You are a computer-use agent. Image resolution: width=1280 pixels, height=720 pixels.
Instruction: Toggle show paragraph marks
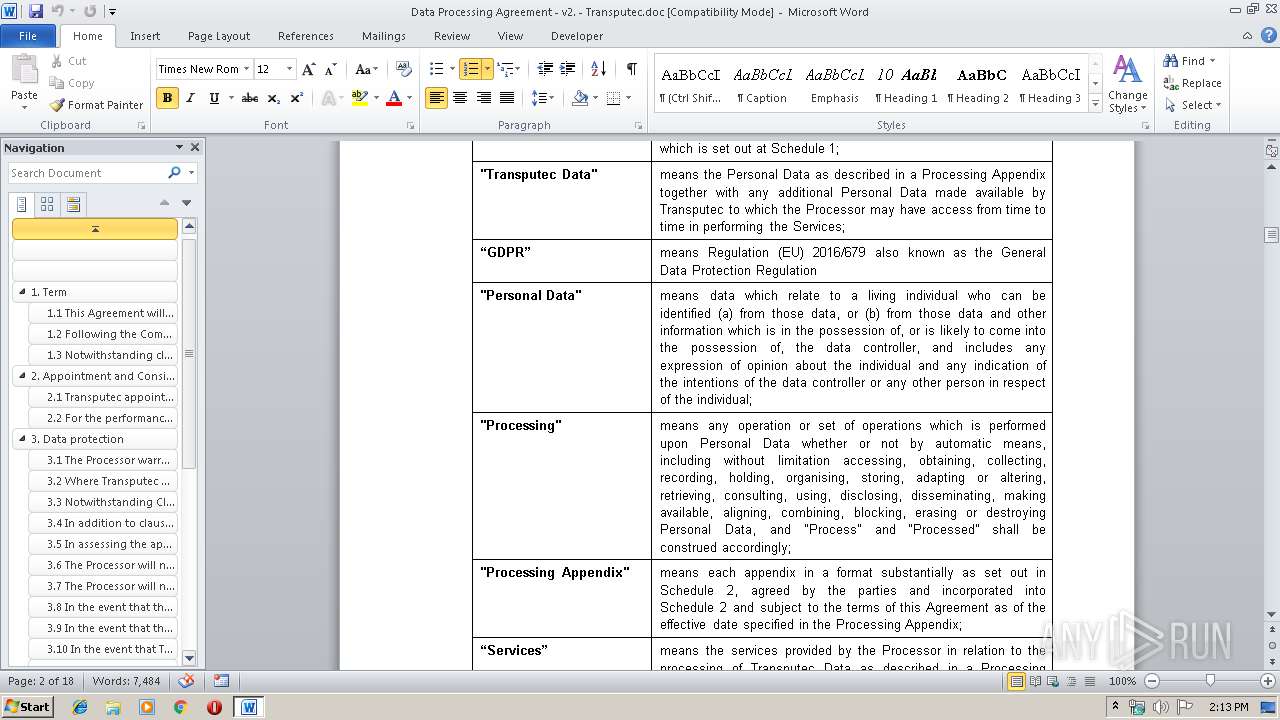tap(632, 69)
